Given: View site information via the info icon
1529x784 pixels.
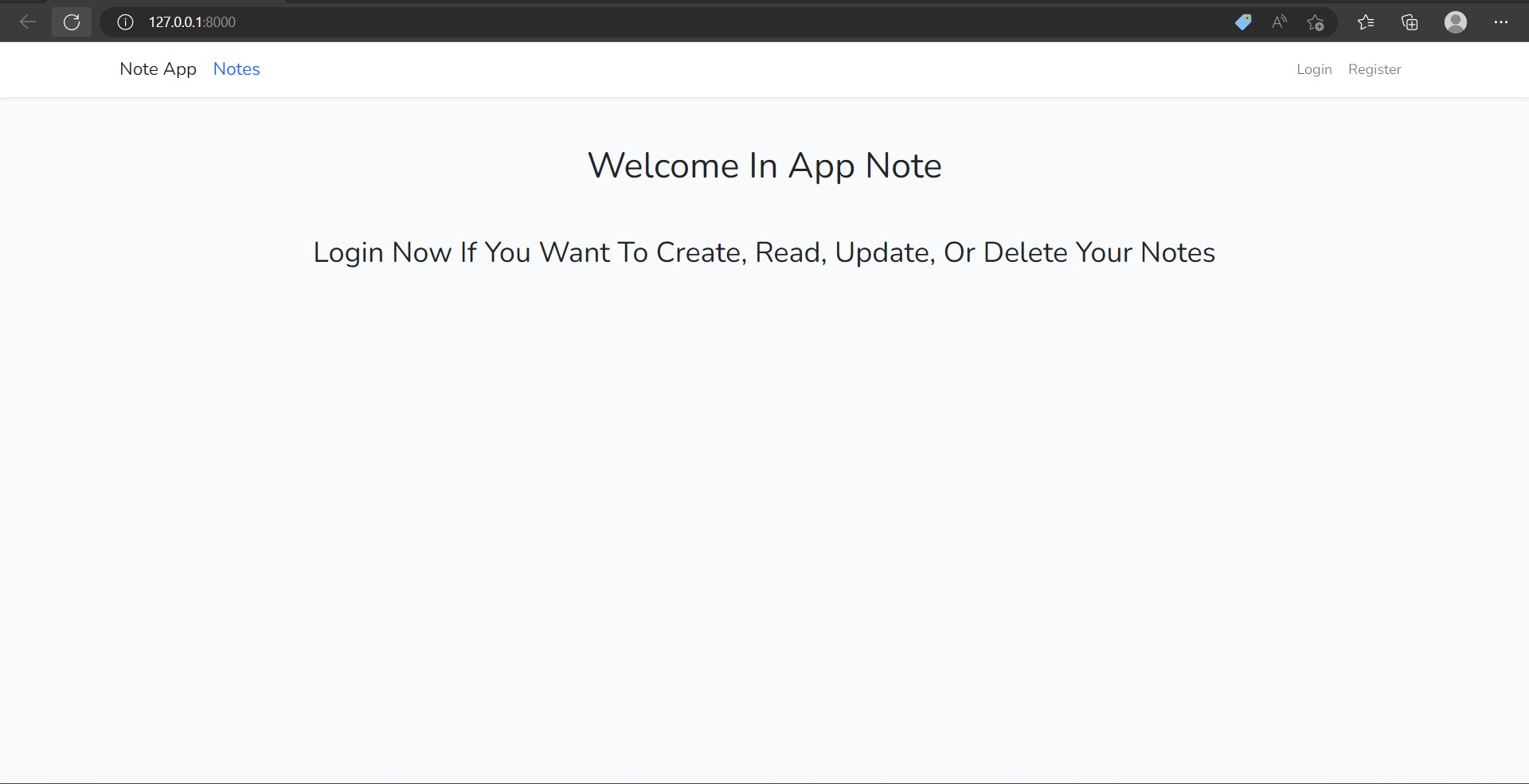Looking at the screenshot, I should (x=124, y=22).
